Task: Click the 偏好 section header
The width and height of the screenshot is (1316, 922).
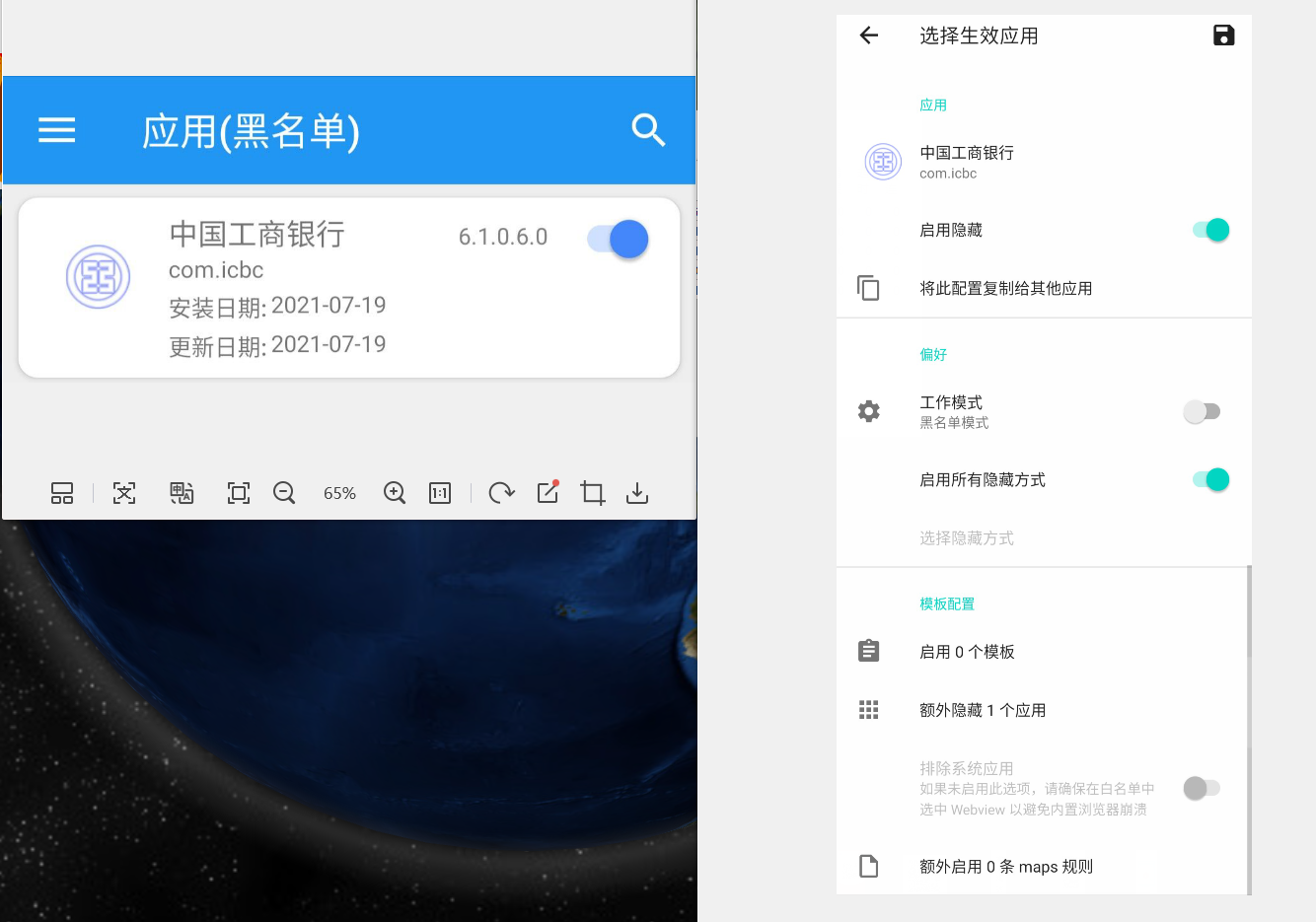Action: point(933,354)
